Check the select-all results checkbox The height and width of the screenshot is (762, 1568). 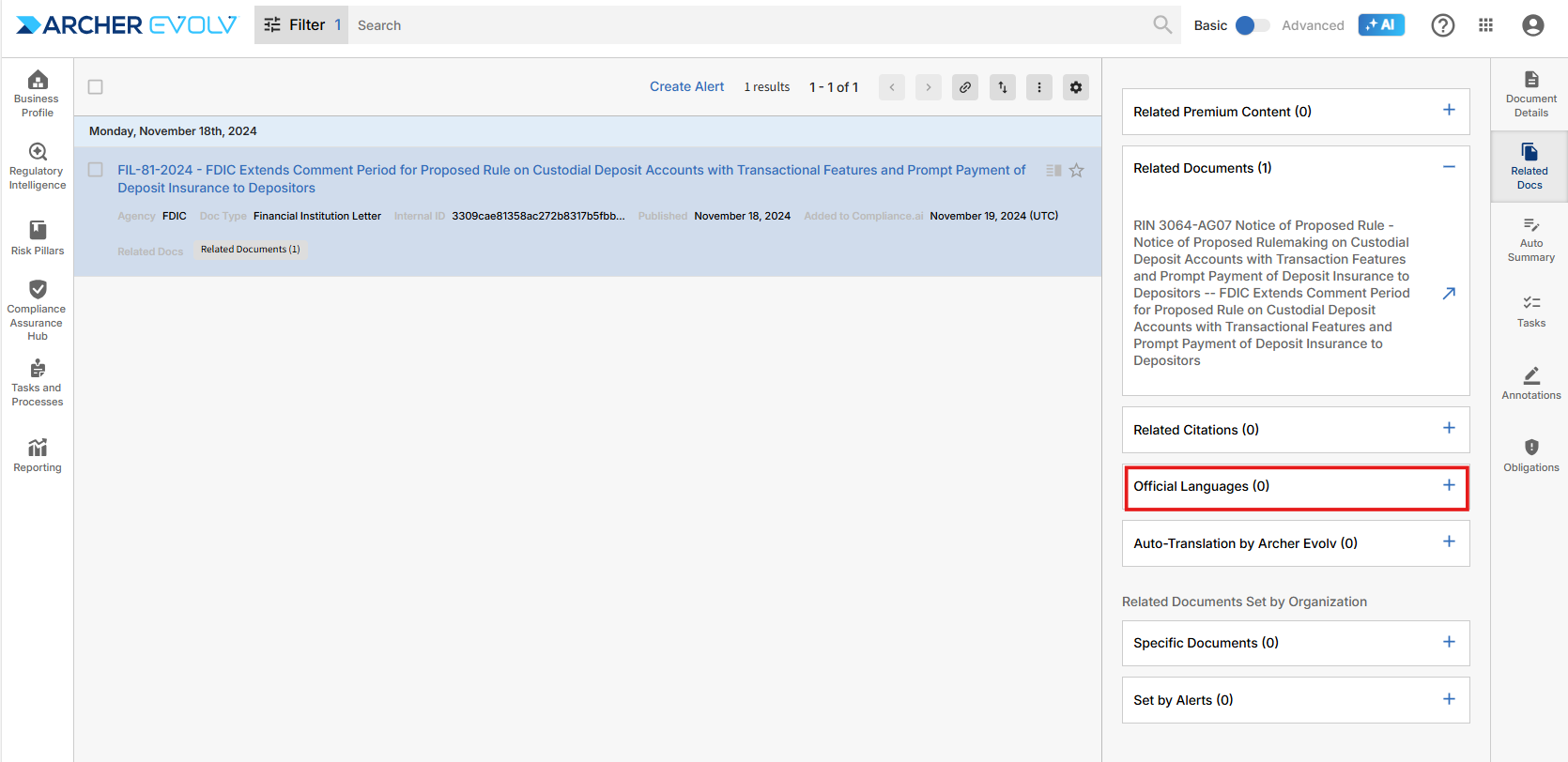(95, 87)
